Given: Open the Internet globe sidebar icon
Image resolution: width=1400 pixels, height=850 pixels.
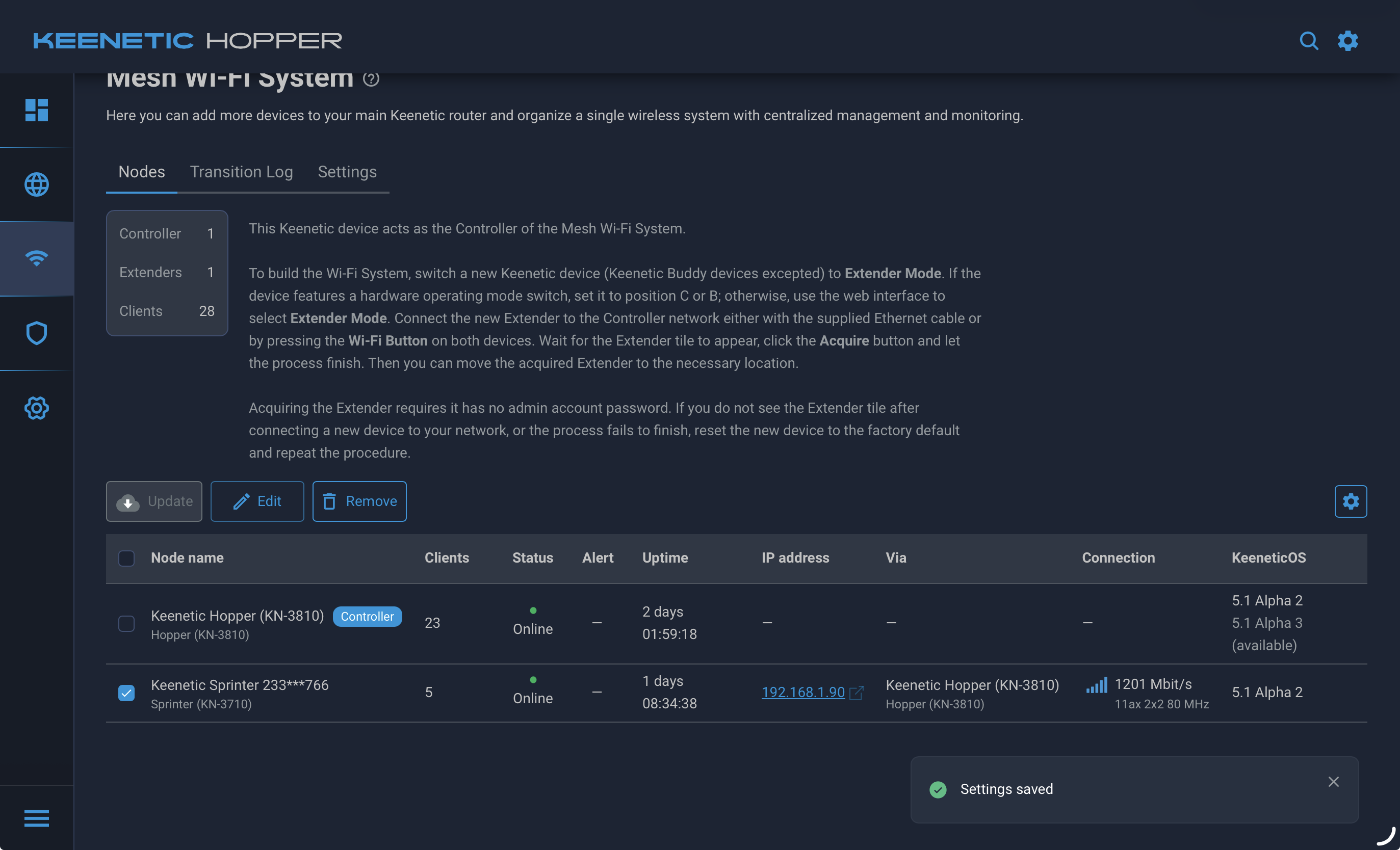Looking at the screenshot, I should 36,184.
